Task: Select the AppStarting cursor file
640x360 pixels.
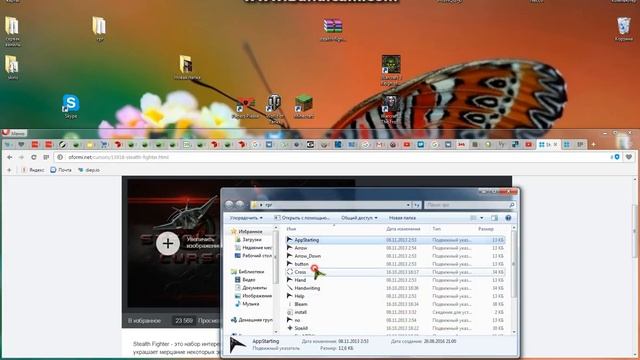Action: pyautogui.click(x=395, y=240)
